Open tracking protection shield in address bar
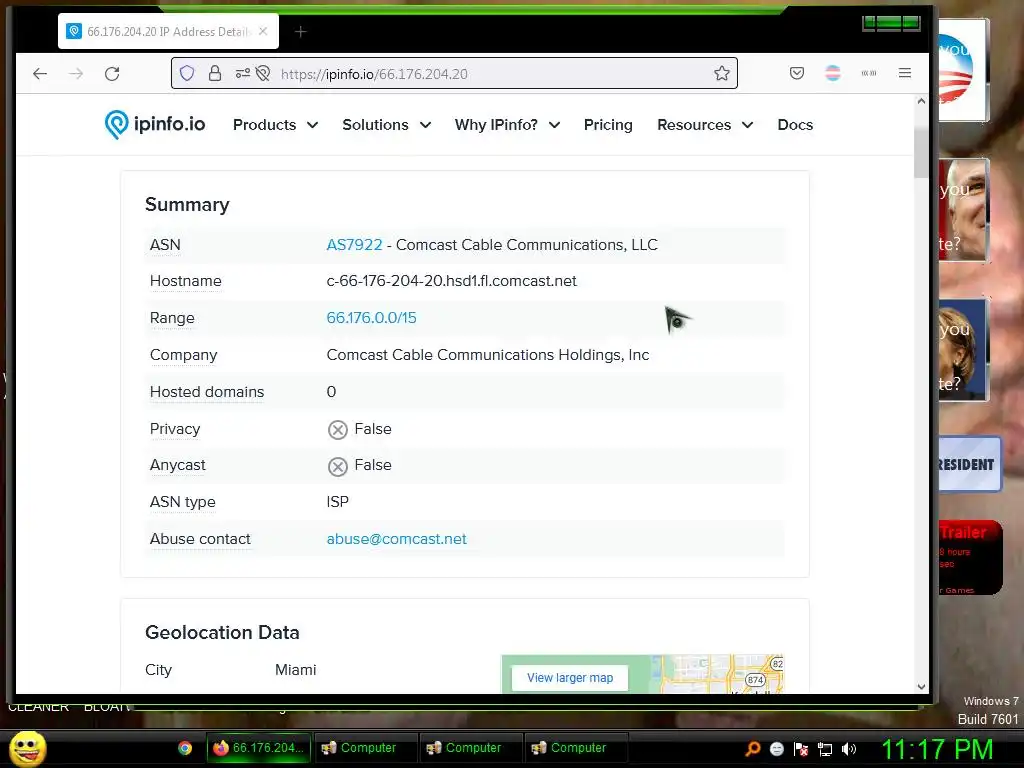Screen dimensions: 1024x768 tap(187, 73)
